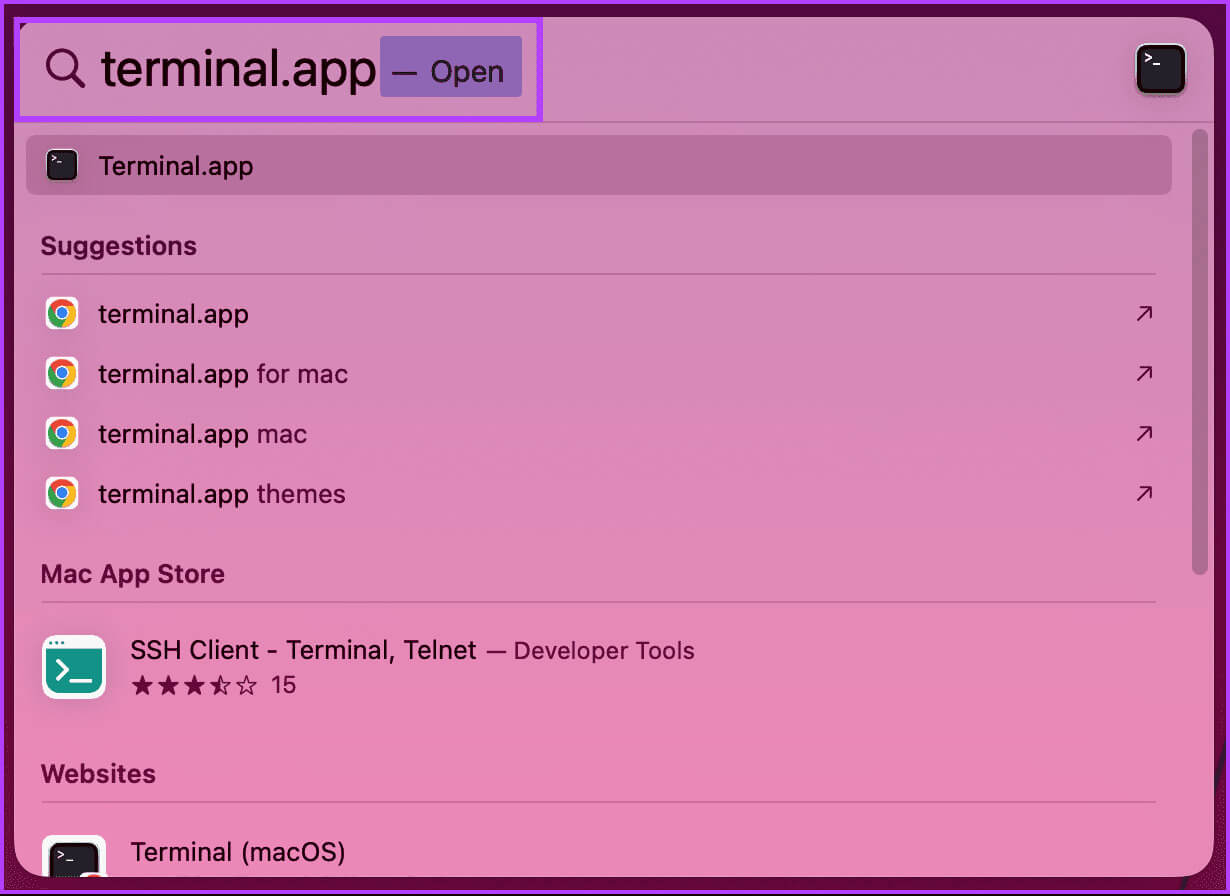
Task: Open the arrow next to terminal.app for mac
Action: coord(1145,374)
